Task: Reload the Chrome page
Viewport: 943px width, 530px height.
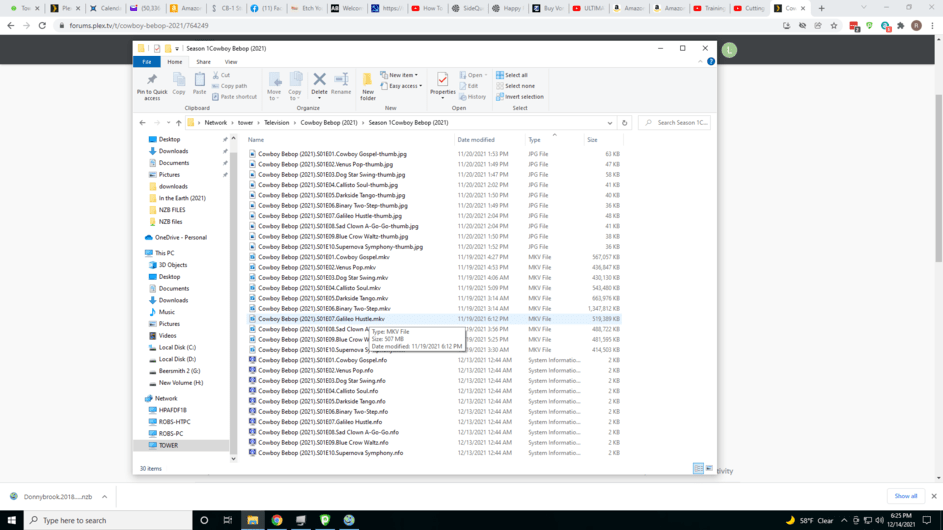Action: [42, 25]
